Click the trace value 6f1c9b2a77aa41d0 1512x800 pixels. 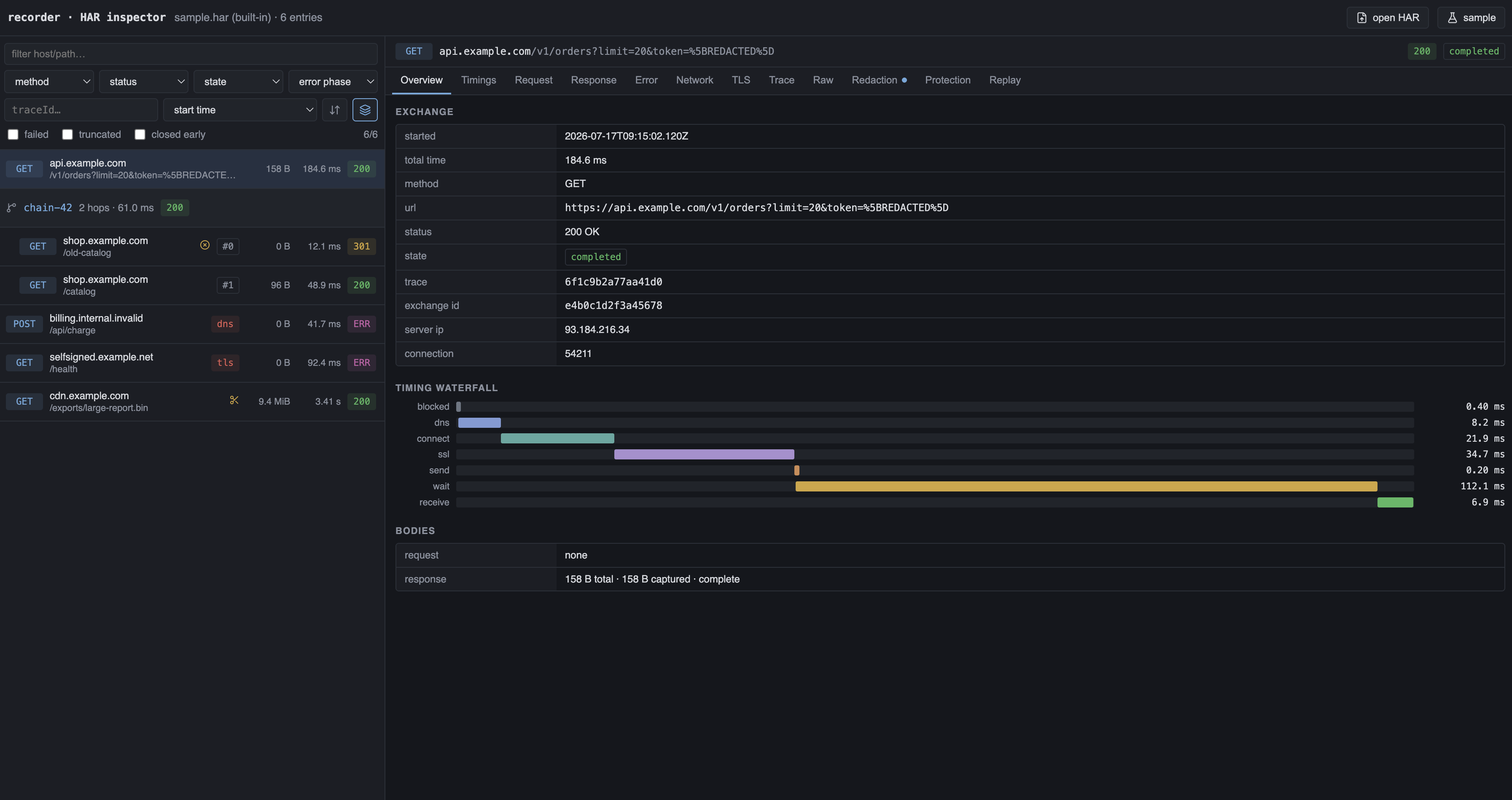tap(613, 282)
